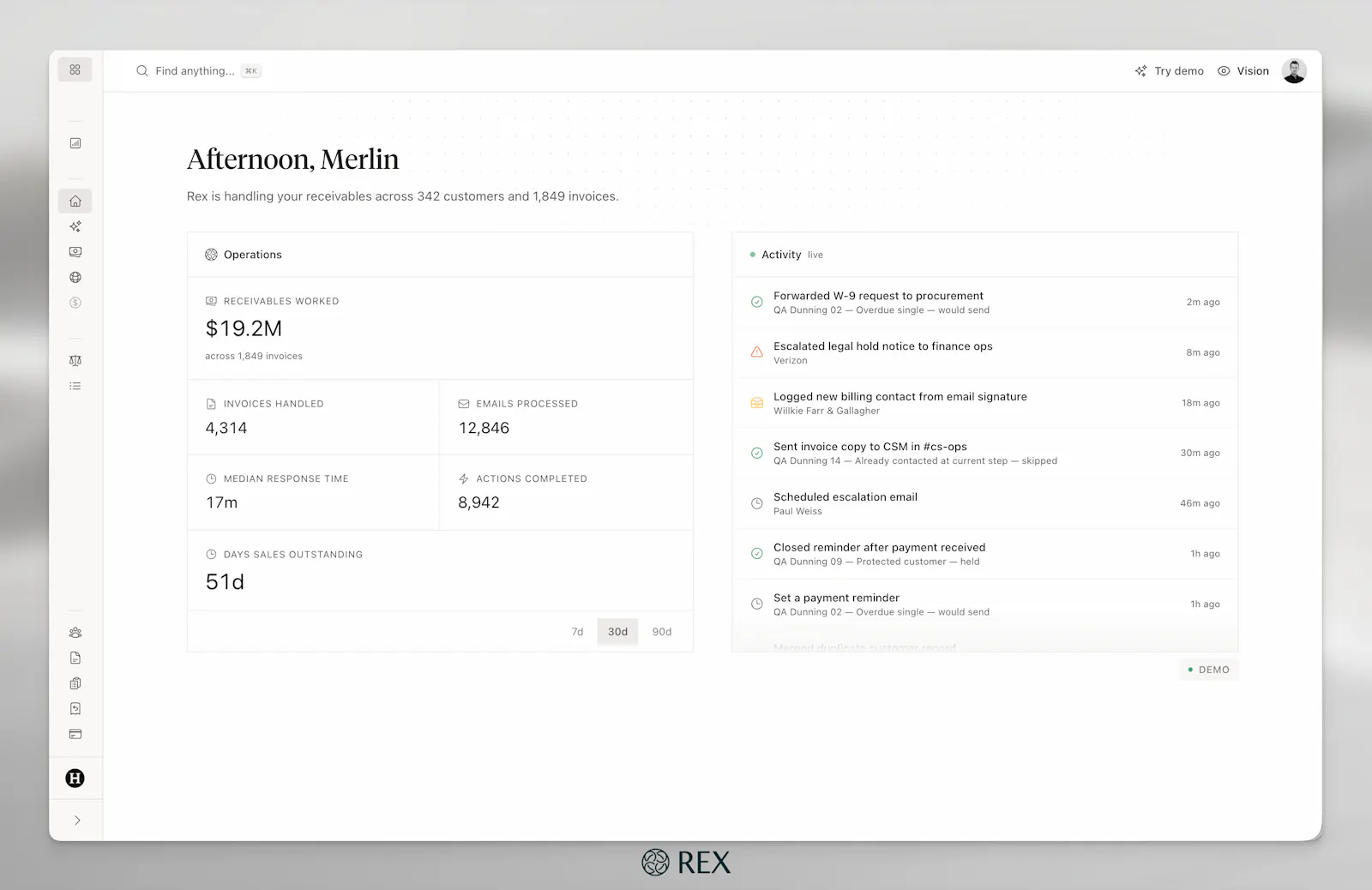1372x890 pixels.
Task: Open the sparkles AI sidebar icon
Action: point(75,226)
